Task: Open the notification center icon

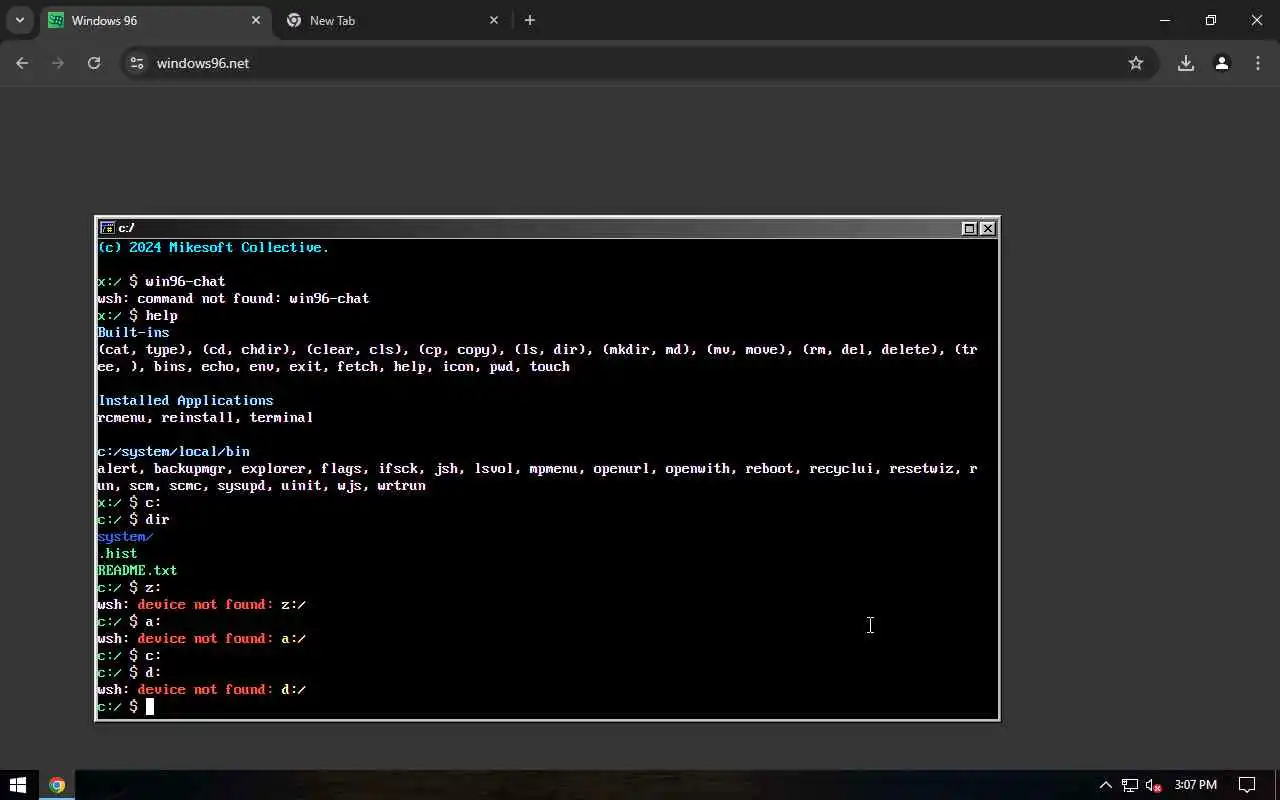Action: pyautogui.click(x=1247, y=785)
